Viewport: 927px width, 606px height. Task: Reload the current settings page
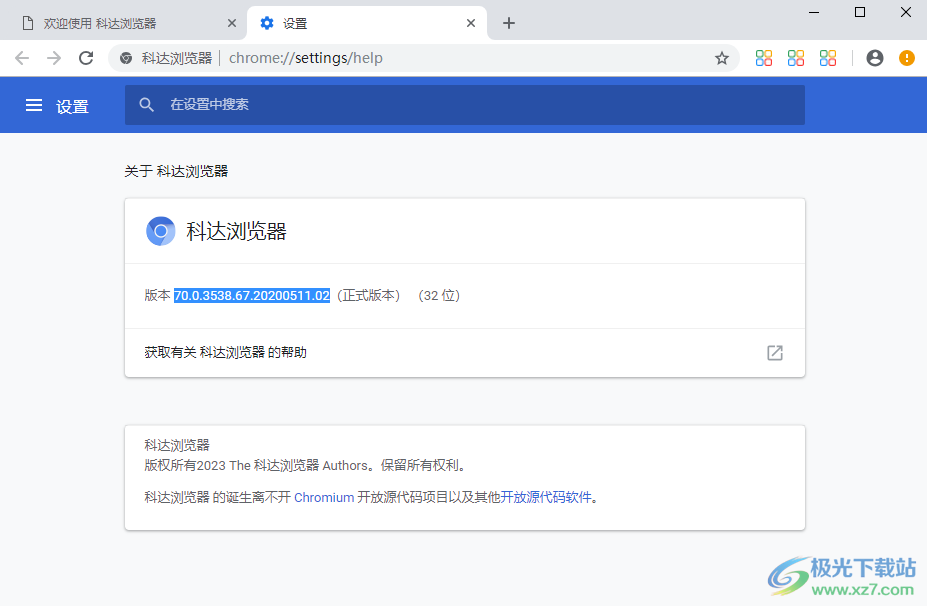point(86,58)
